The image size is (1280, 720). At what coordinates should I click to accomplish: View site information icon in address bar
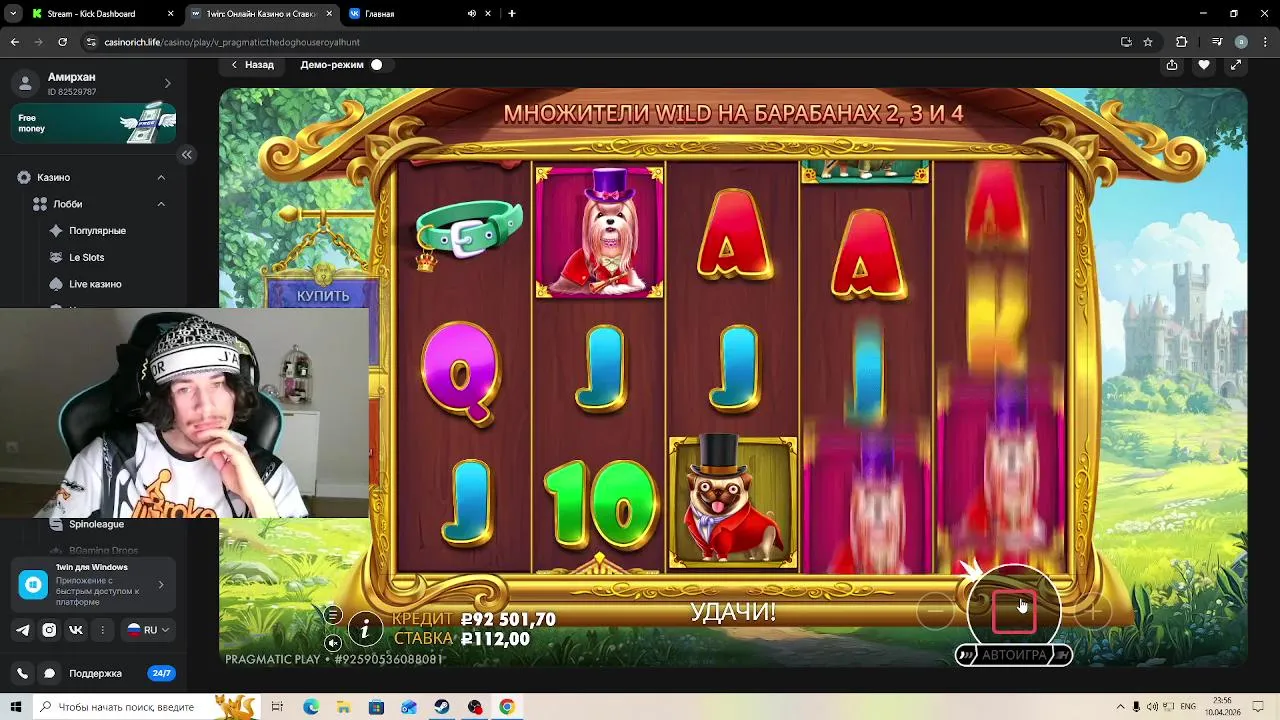pos(92,42)
